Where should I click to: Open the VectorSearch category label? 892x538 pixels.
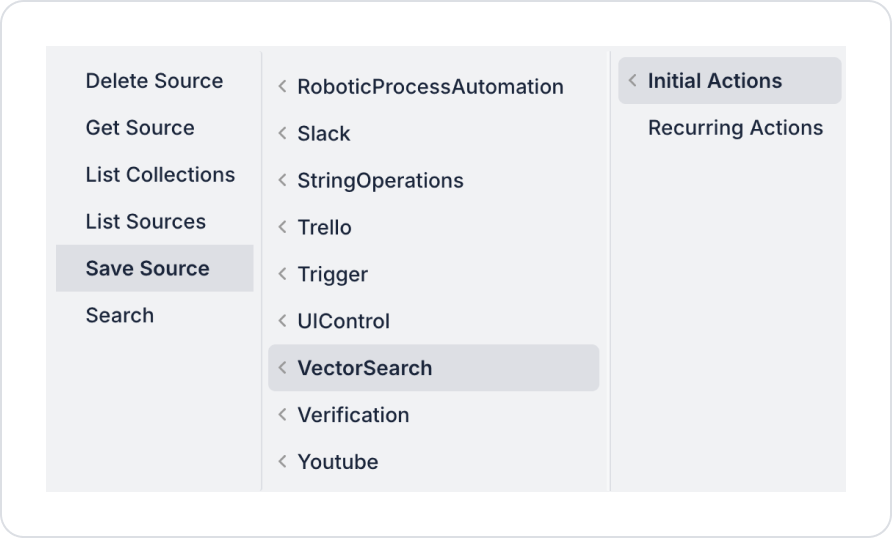[x=365, y=369]
